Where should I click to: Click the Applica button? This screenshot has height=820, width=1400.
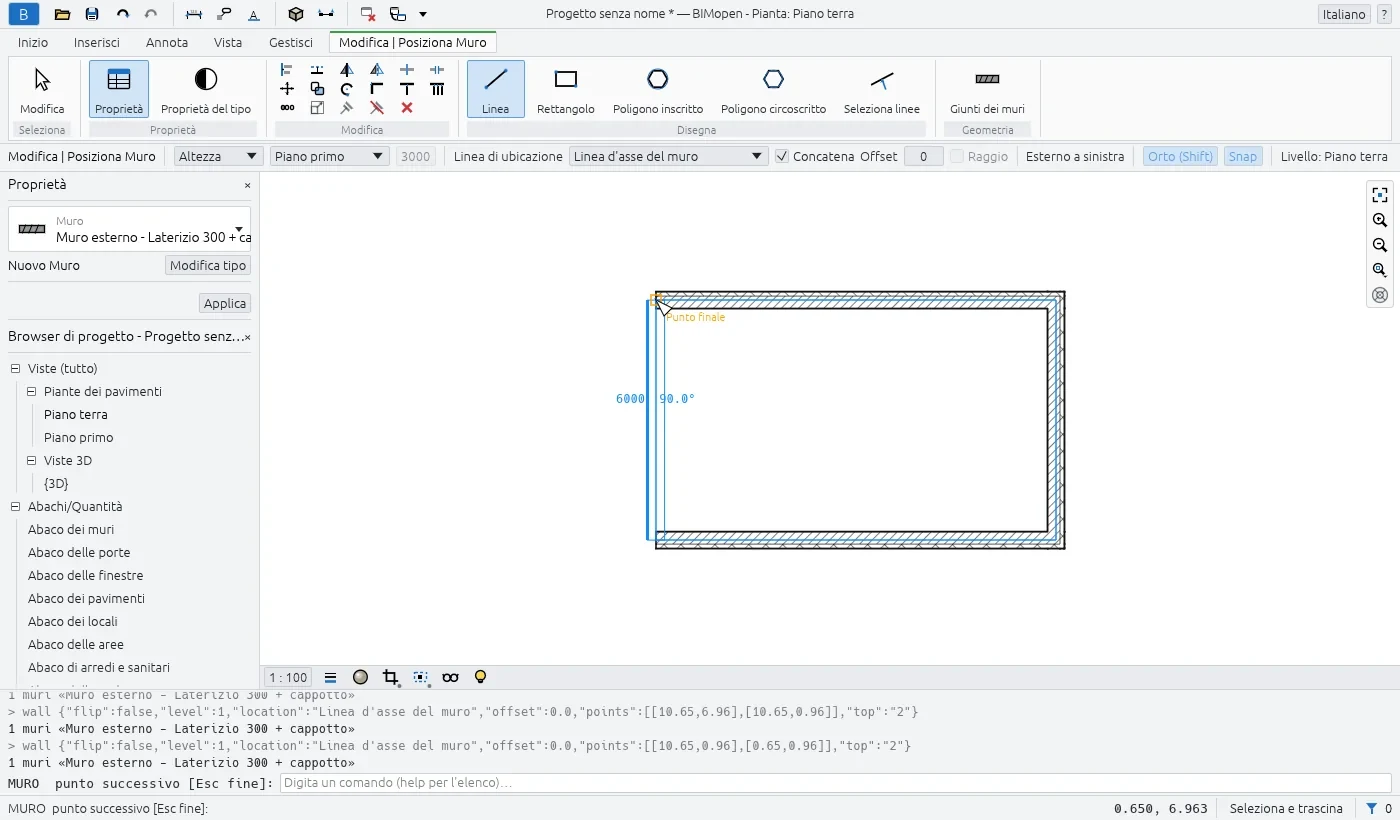[225, 303]
